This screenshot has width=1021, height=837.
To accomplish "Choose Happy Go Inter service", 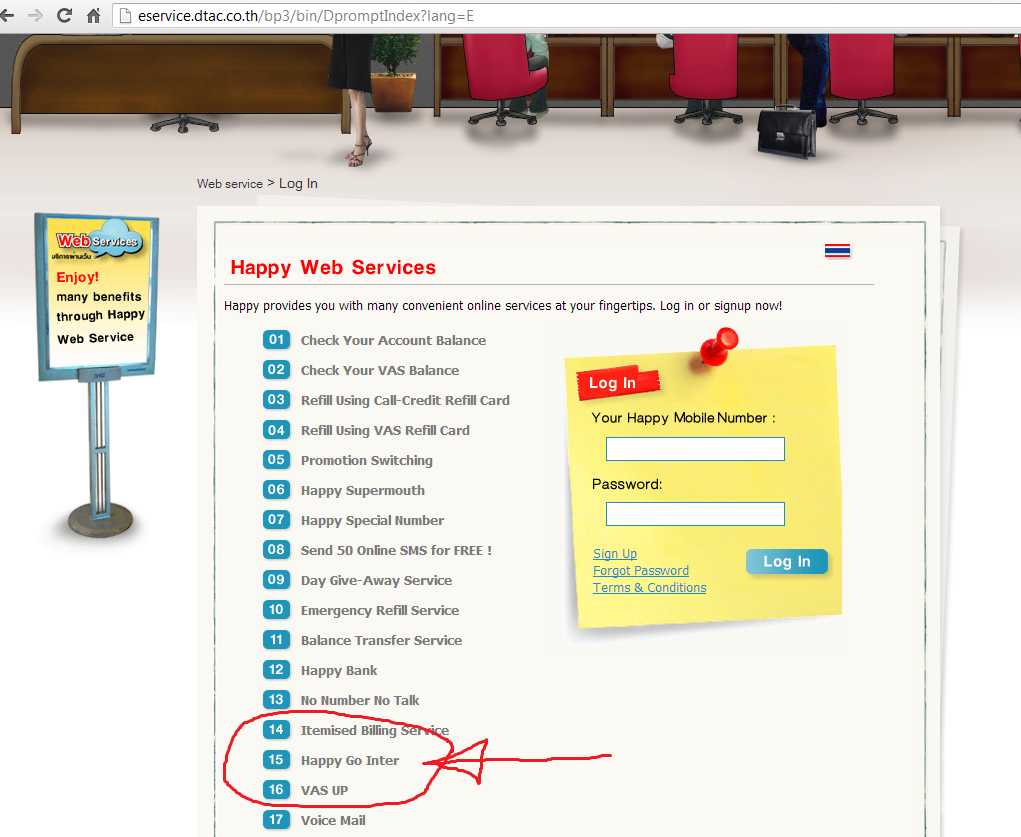I will click(350, 760).
